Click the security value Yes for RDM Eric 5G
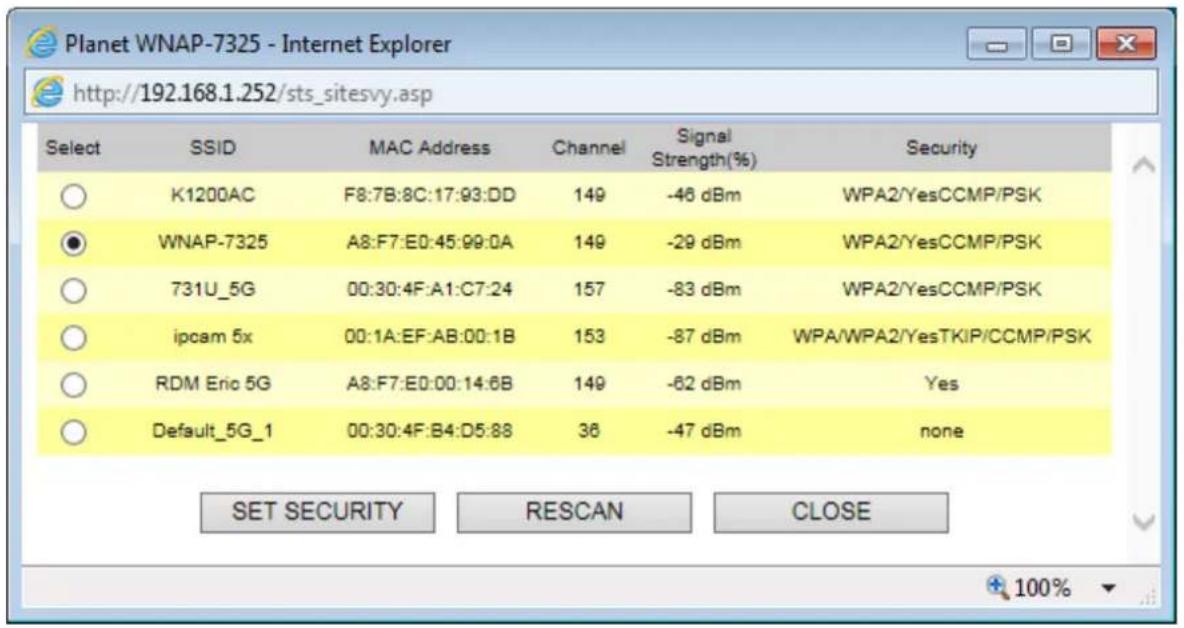This screenshot has height=628, width=1184. point(941,383)
